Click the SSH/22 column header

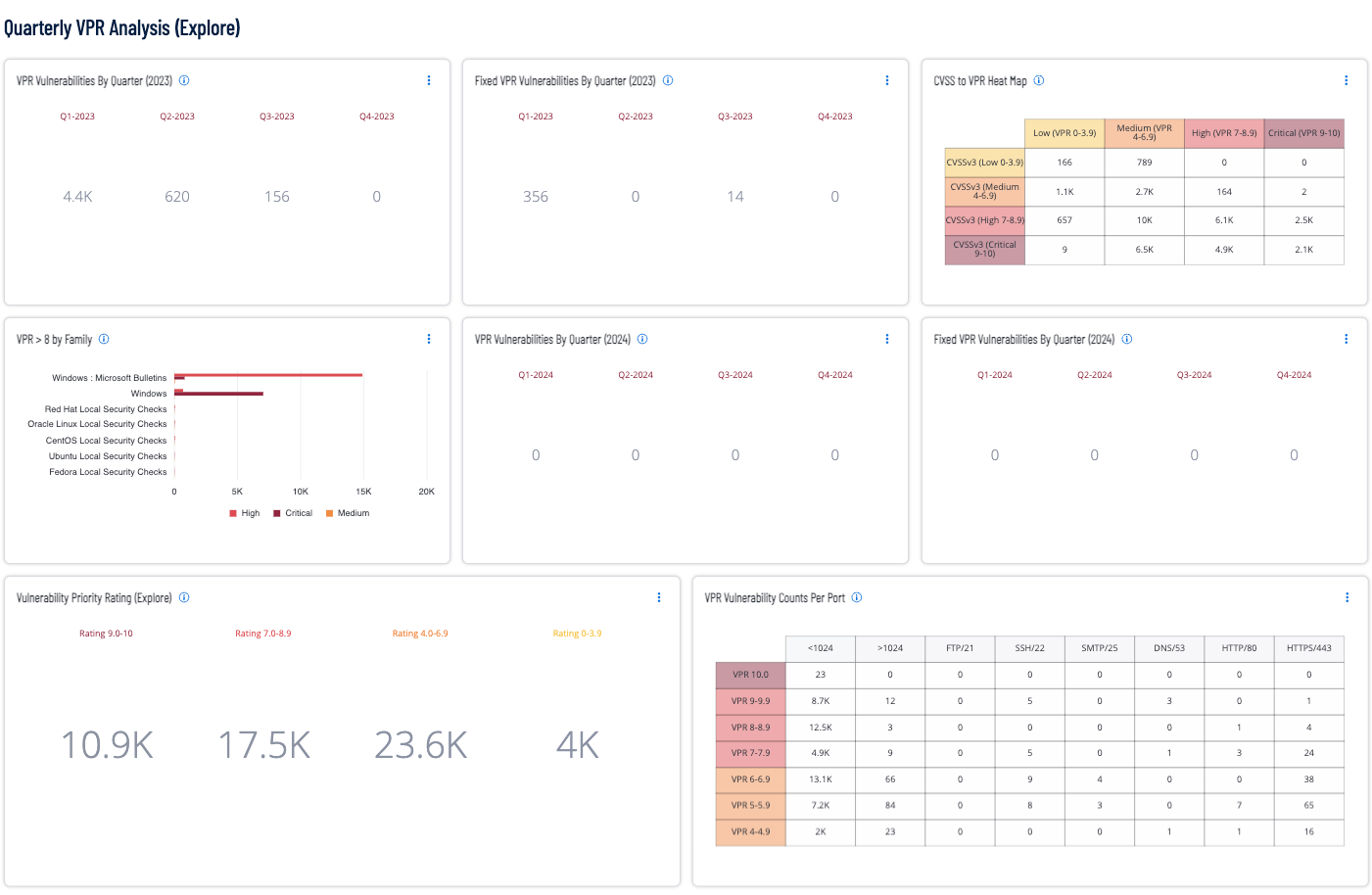pos(1030,648)
